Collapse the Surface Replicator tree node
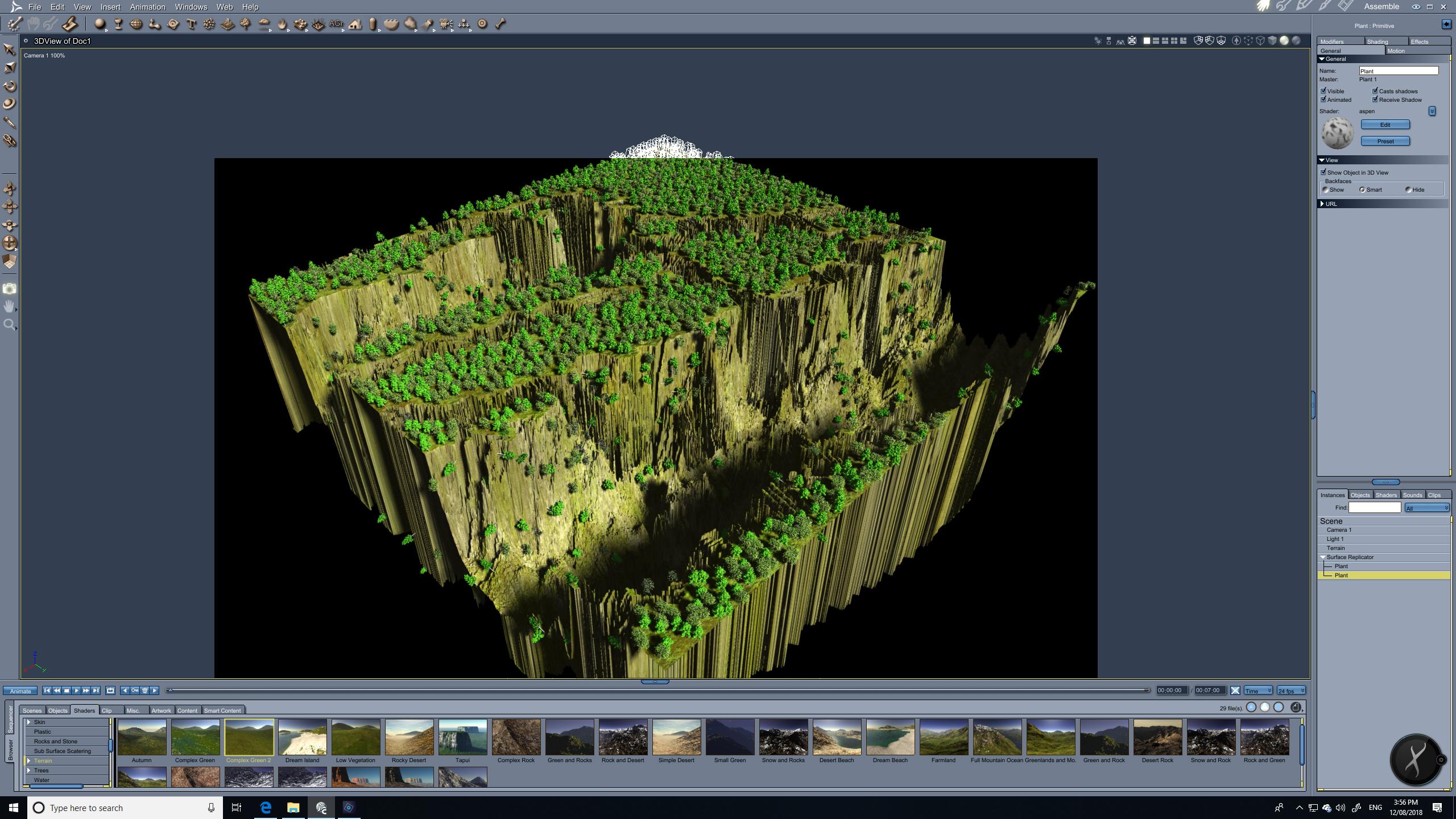The image size is (1456, 819). [x=1322, y=557]
